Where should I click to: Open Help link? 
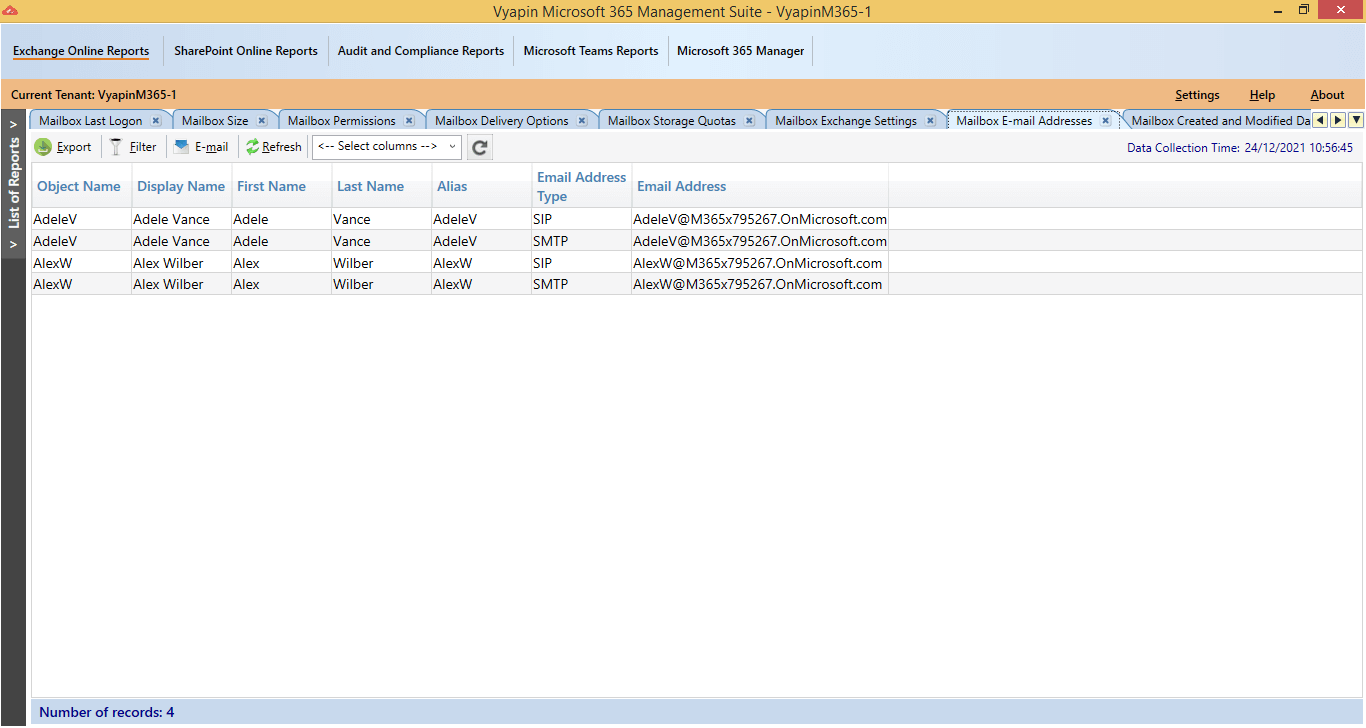1262,95
